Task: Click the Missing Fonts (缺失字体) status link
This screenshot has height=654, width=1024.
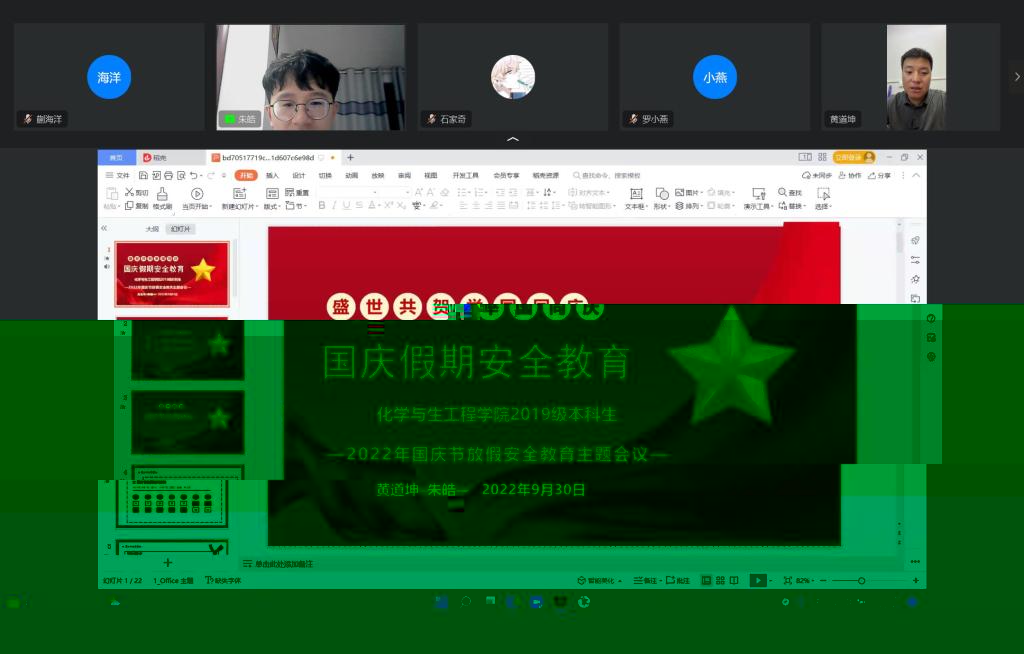Action: tap(223, 580)
